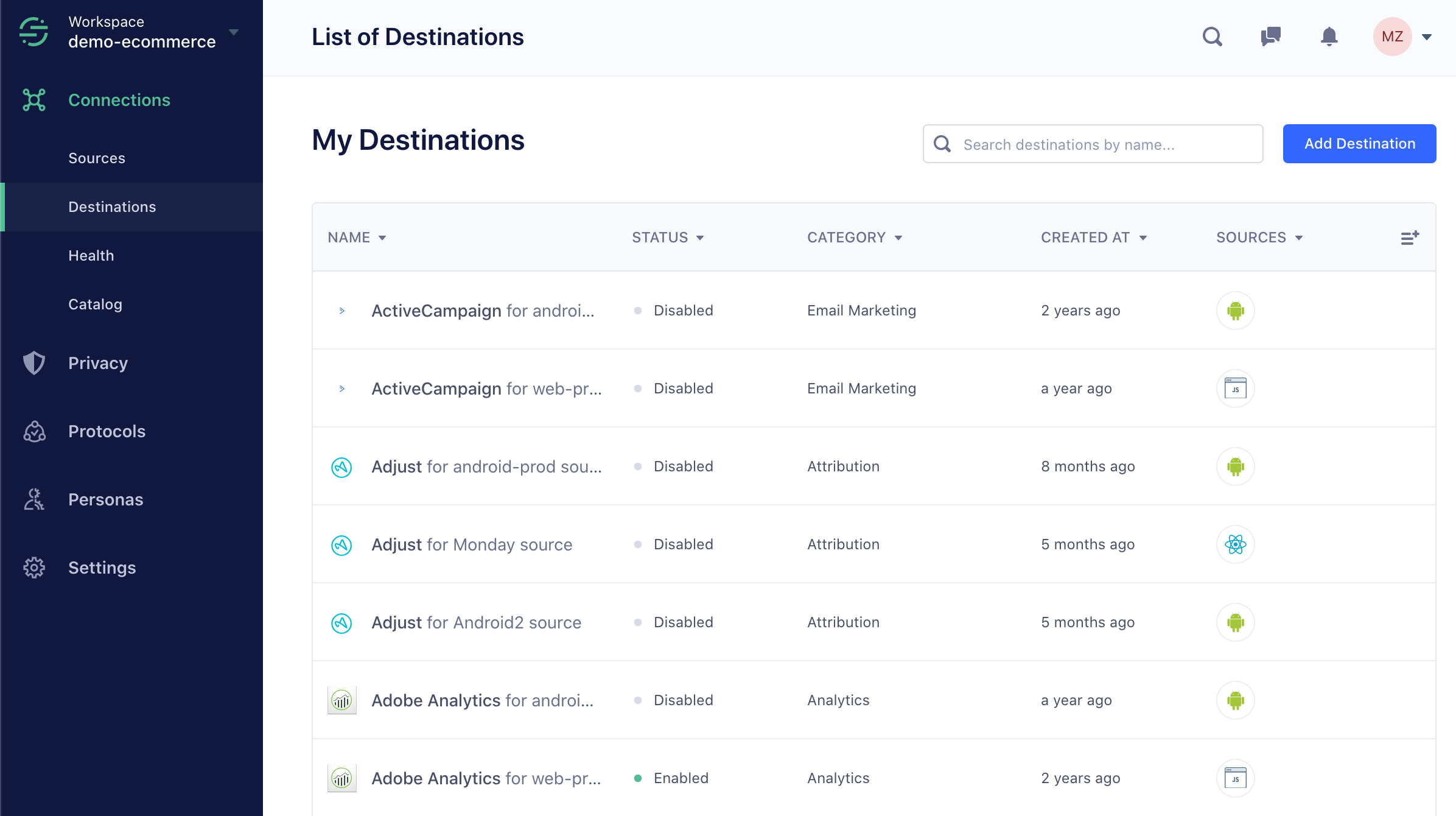Viewport: 1456px width, 816px height.
Task: Expand ActiveCampaign for android row
Action: point(342,311)
